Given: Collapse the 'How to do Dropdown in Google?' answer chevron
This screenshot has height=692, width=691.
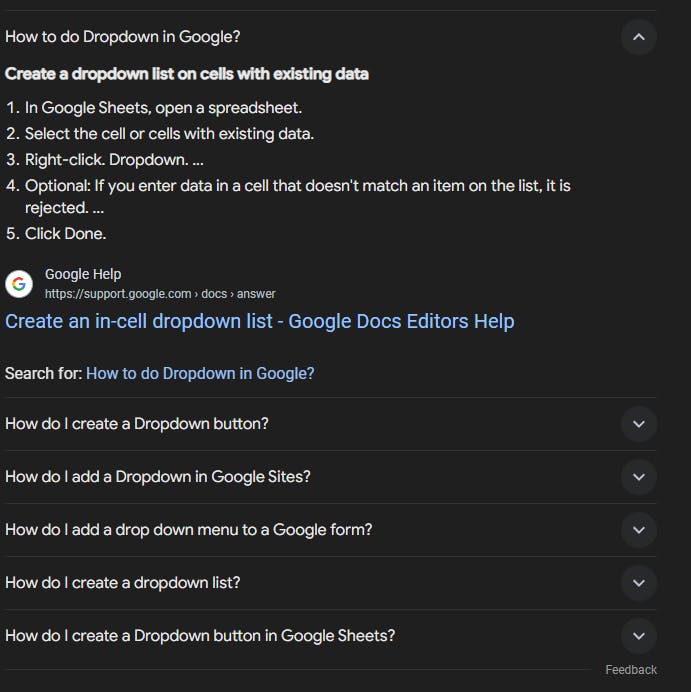Looking at the screenshot, I should [639, 37].
